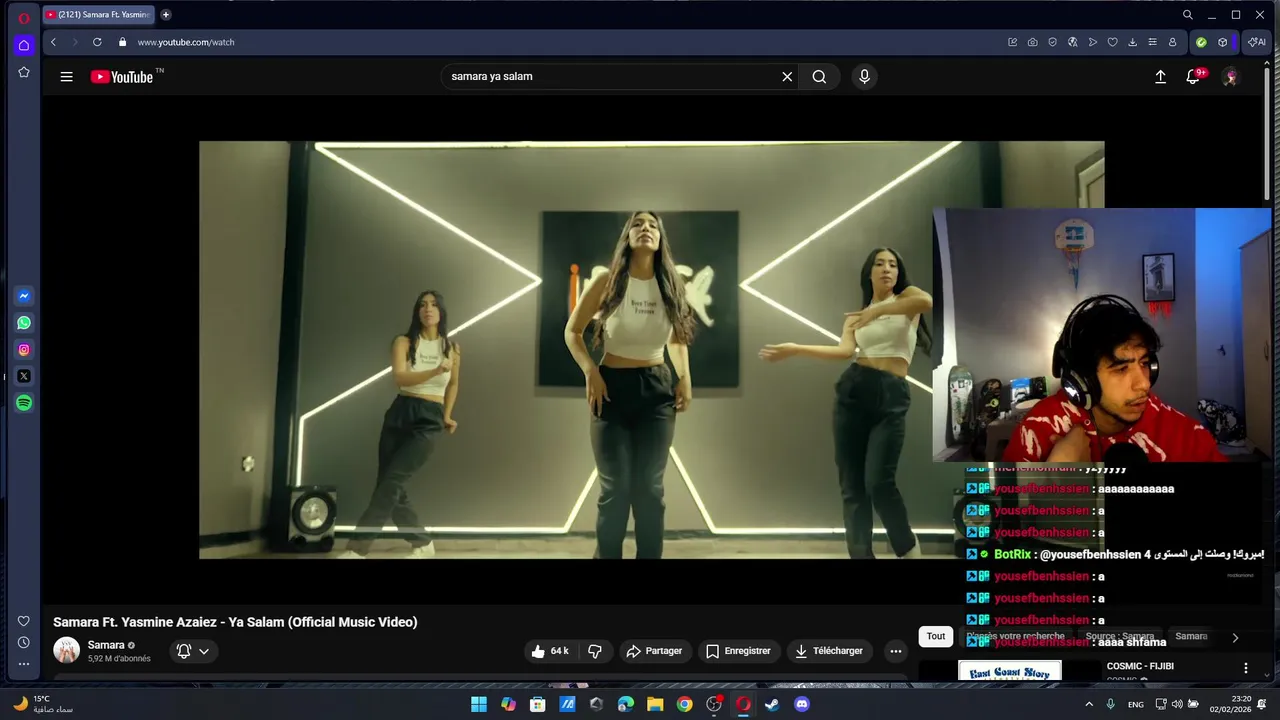Open WhatsApp in Opera sidebar
This screenshot has width=1280, height=720.
click(24, 323)
